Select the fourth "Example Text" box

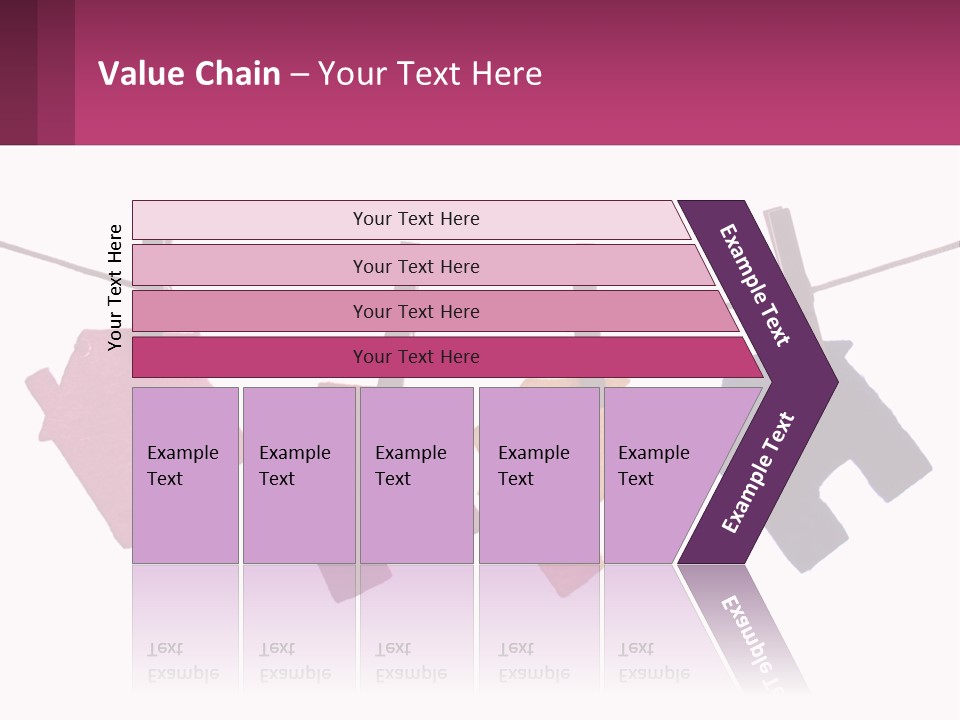[x=538, y=475]
